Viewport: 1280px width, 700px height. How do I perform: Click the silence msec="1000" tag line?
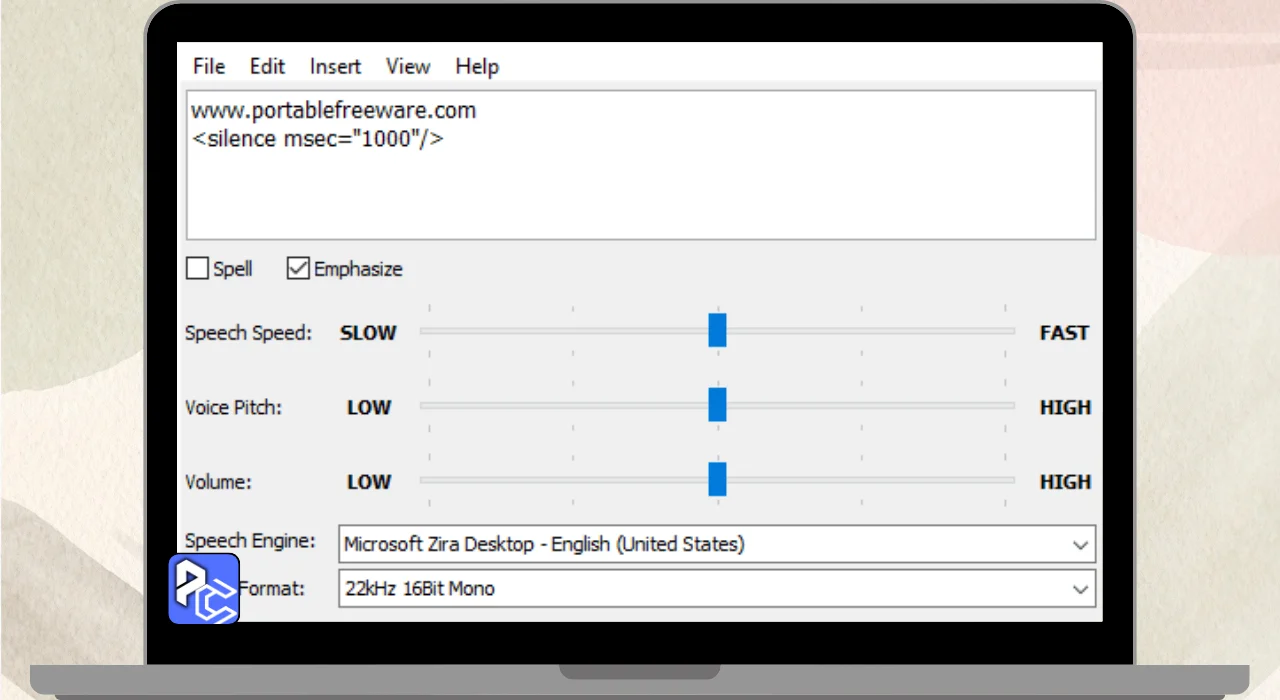tap(317, 138)
